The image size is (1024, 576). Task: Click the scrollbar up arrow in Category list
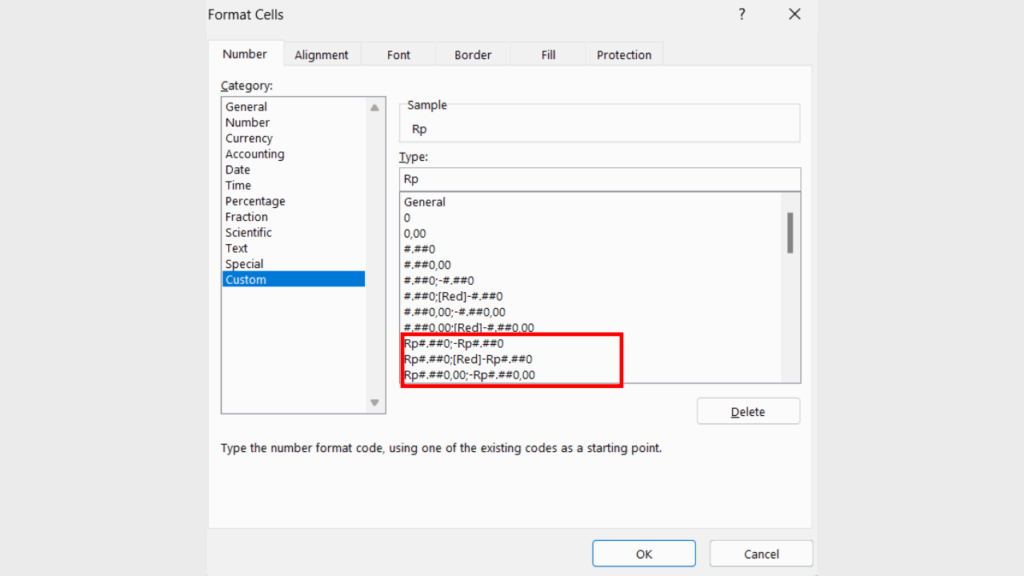coord(375,106)
